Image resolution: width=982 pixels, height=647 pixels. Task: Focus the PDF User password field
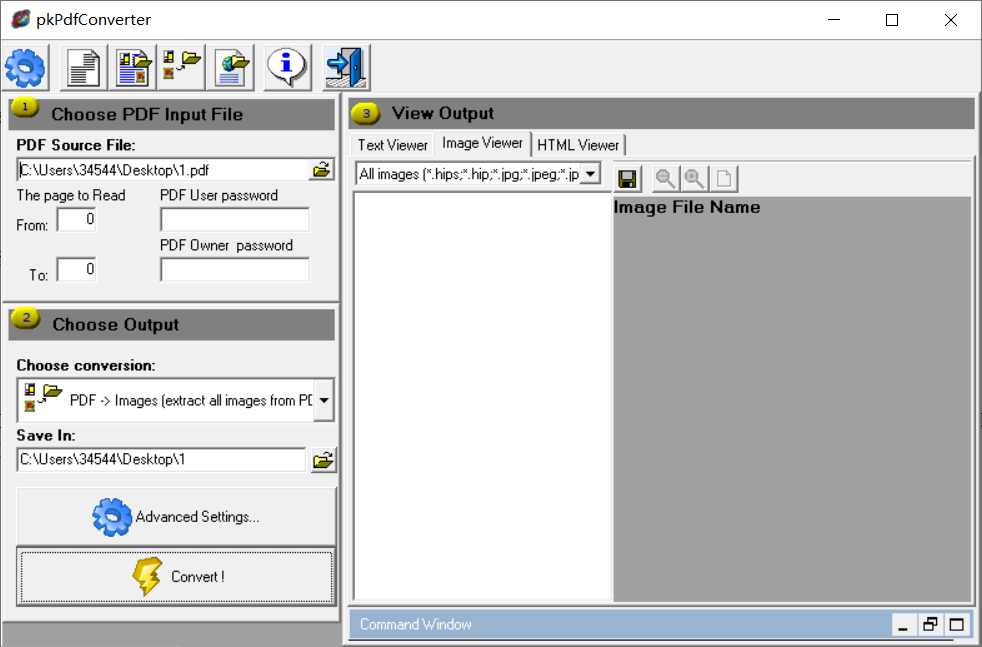[235, 219]
